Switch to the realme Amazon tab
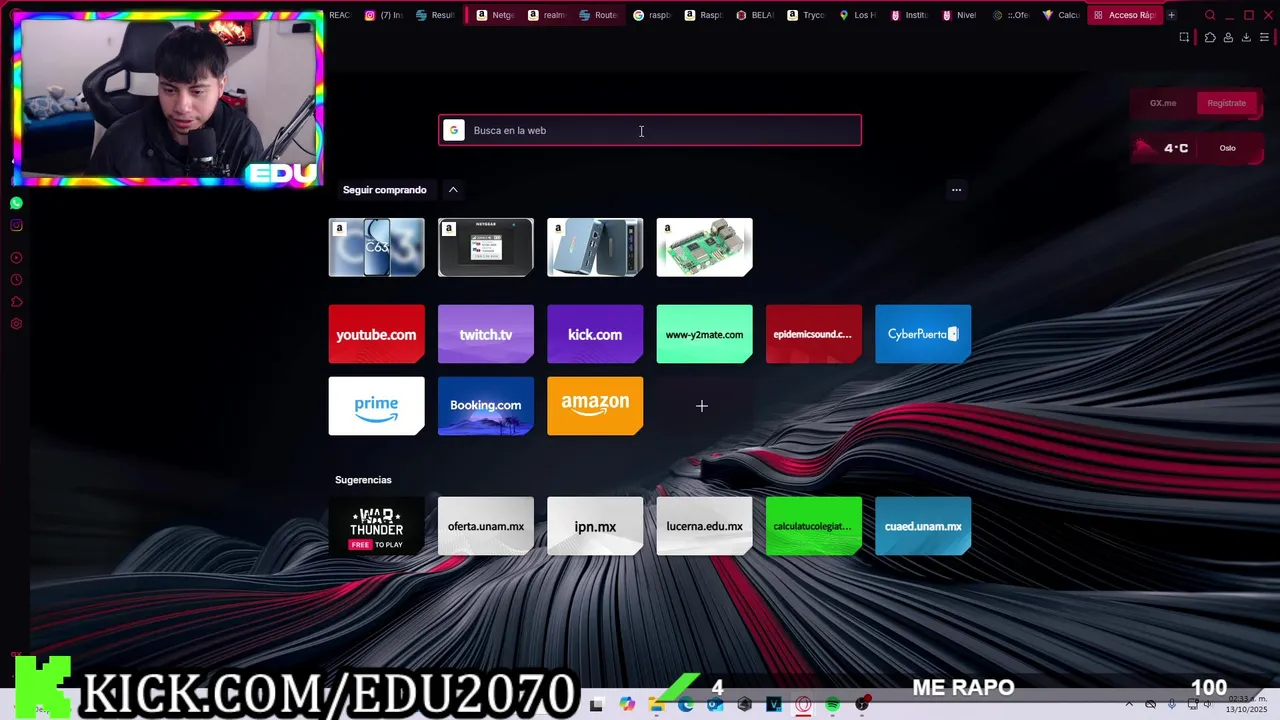The height and width of the screenshot is (720, 1280). tap(546, 15)
